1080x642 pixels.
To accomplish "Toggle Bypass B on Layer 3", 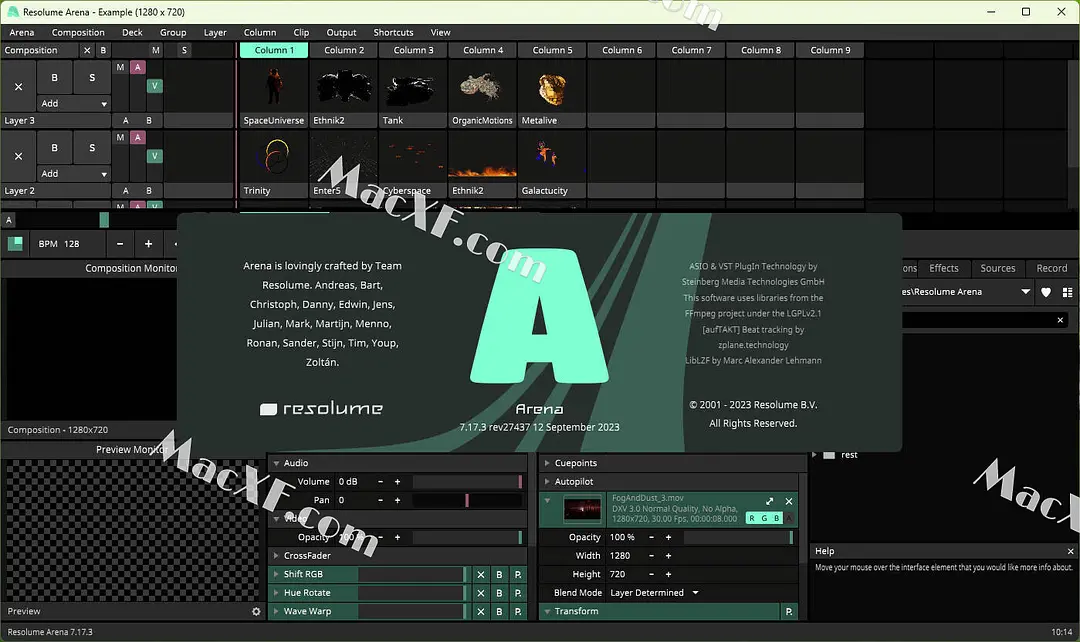I will [x=54, y=78].
